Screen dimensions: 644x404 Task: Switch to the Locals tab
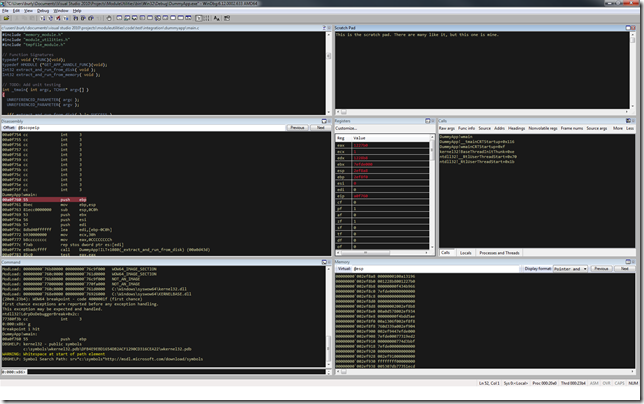(x=465, y=252)
